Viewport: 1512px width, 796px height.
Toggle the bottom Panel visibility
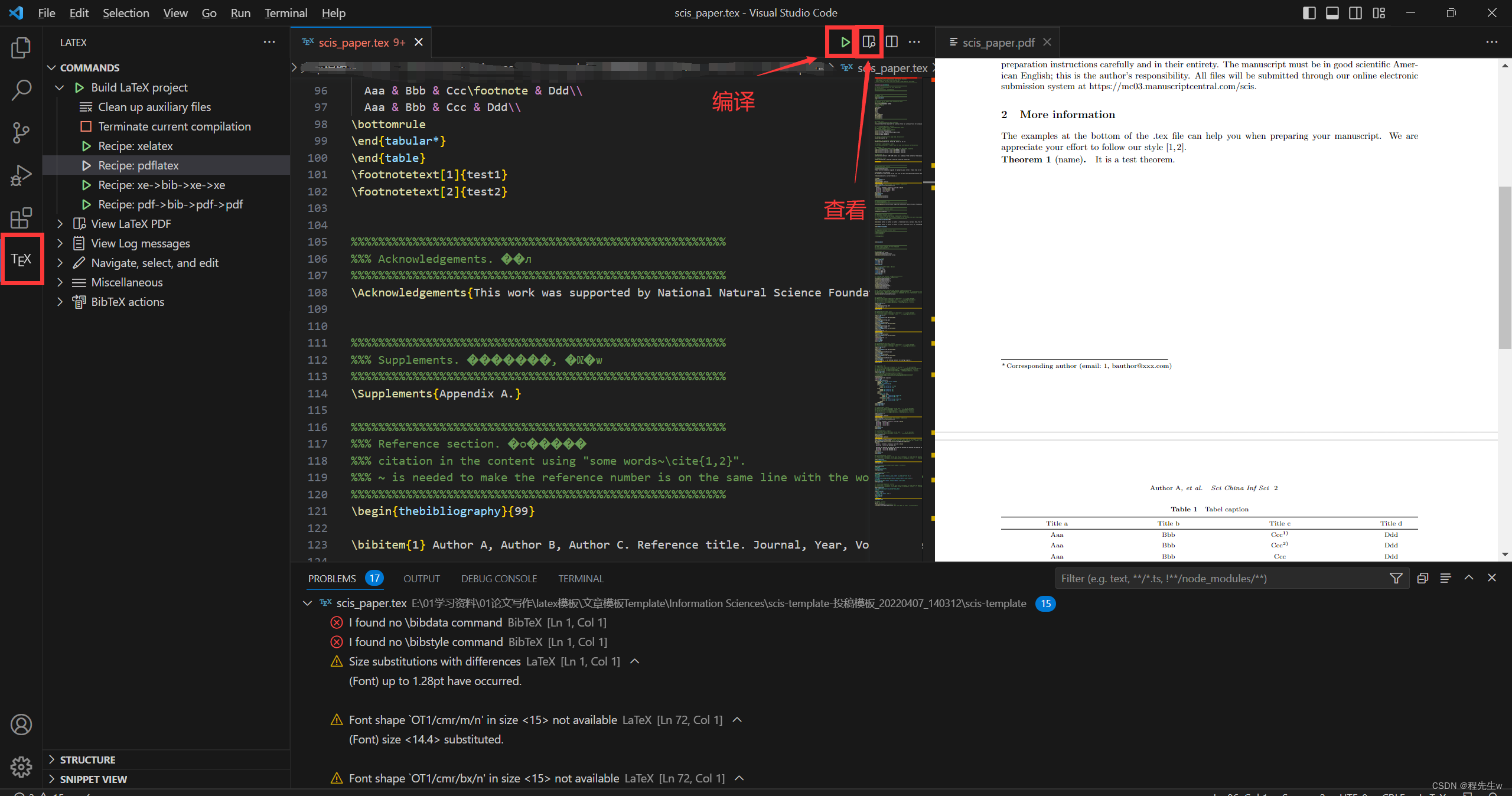(1332, 12)
